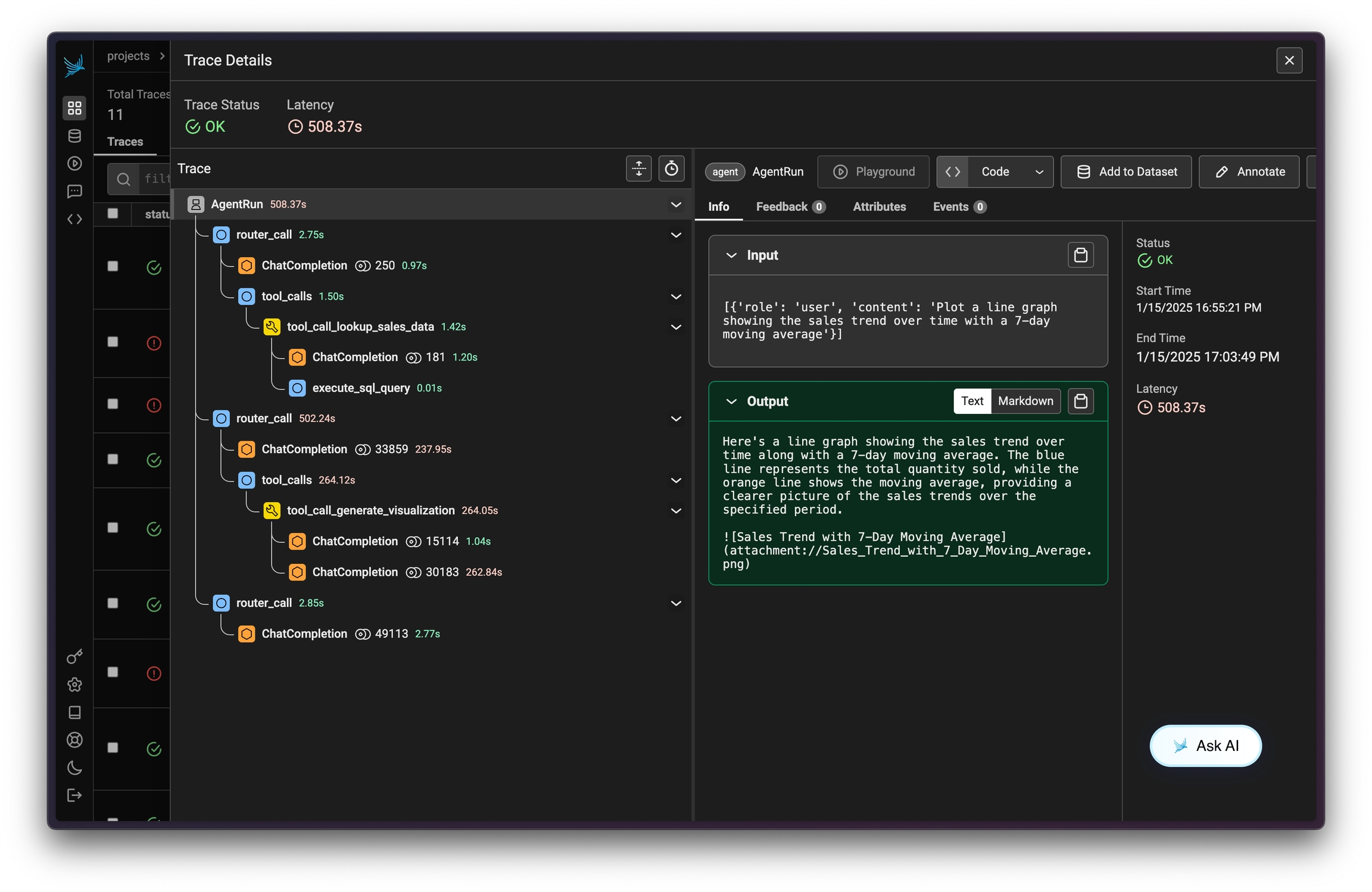This screenshot has width=1372, height=892.
Task: Click the playground play icon in sidebar
Action: pyautogui.click(x=74, y=163)
